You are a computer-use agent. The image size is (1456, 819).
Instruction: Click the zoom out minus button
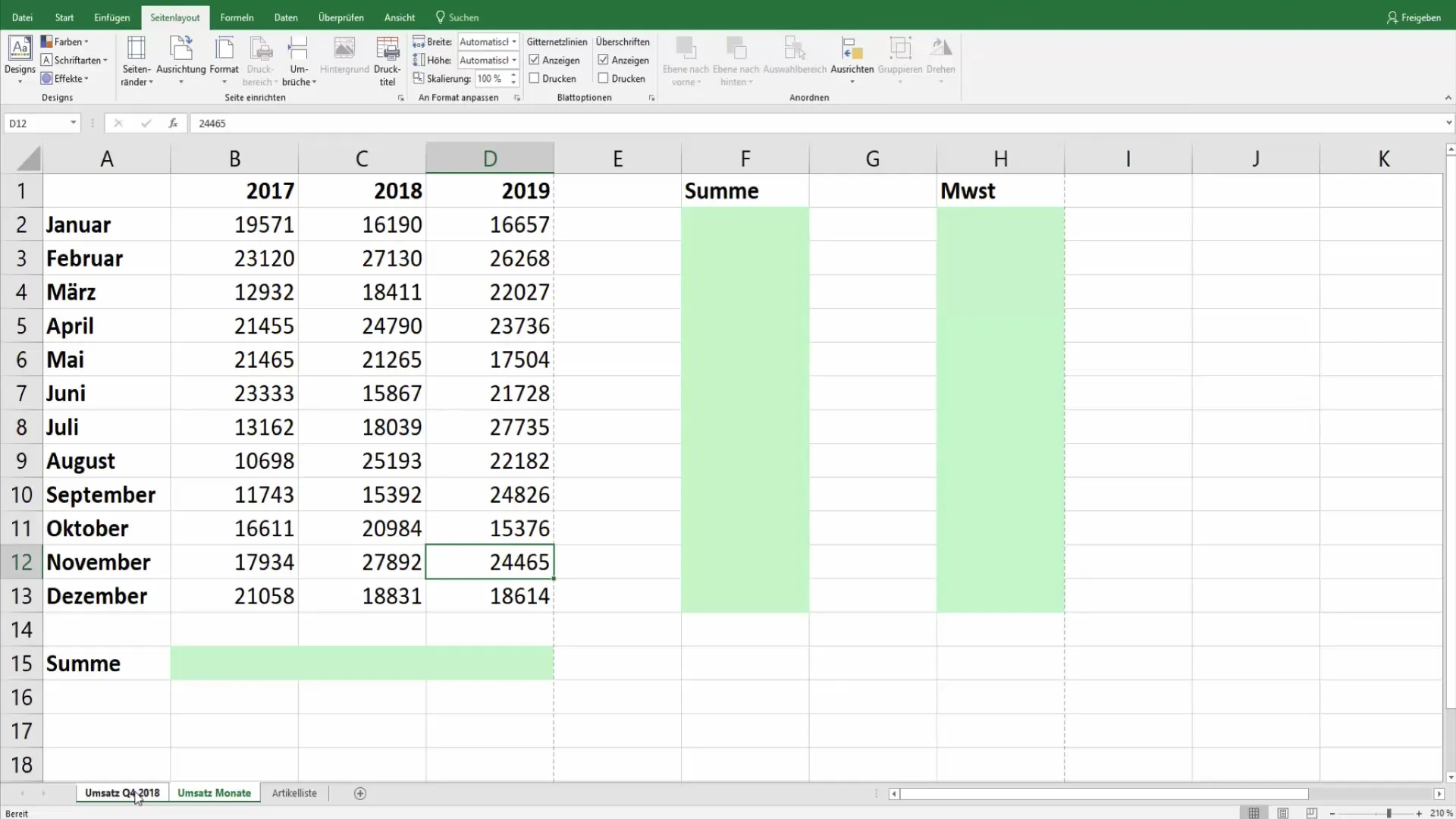pos(1332,813)
